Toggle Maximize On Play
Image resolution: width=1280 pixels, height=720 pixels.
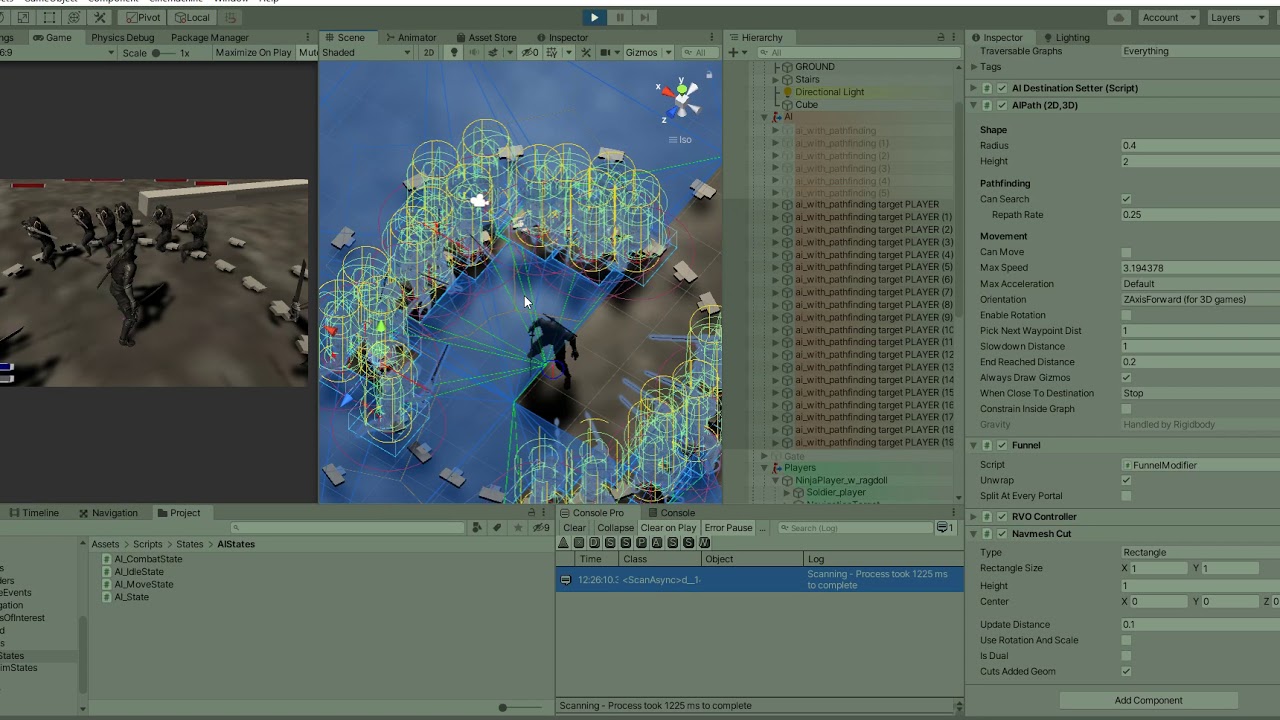253,53
